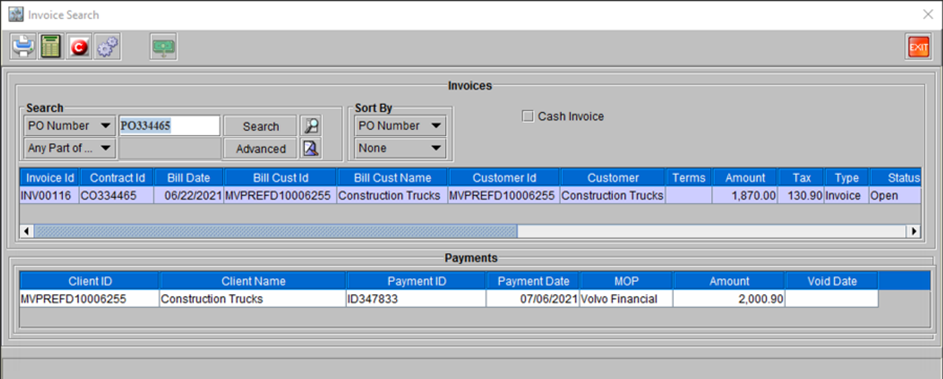Click the MOP column header

(x=627, y=281)
